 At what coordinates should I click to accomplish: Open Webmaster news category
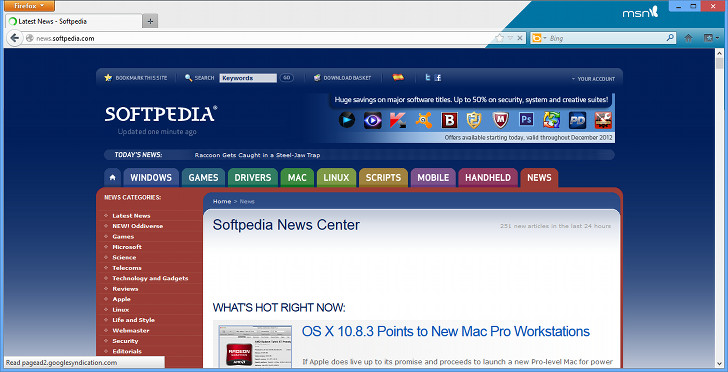(x=130, y=331)
